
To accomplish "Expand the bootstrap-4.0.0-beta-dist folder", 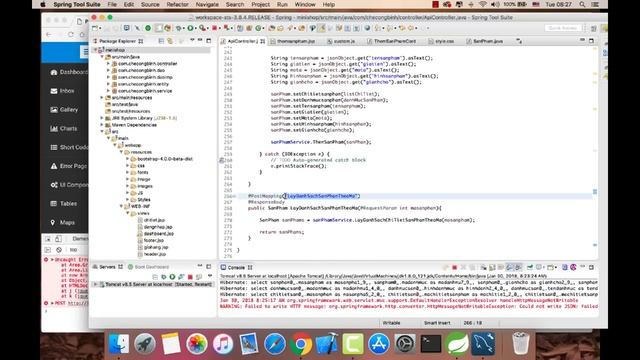I will (x=127, y=159).
